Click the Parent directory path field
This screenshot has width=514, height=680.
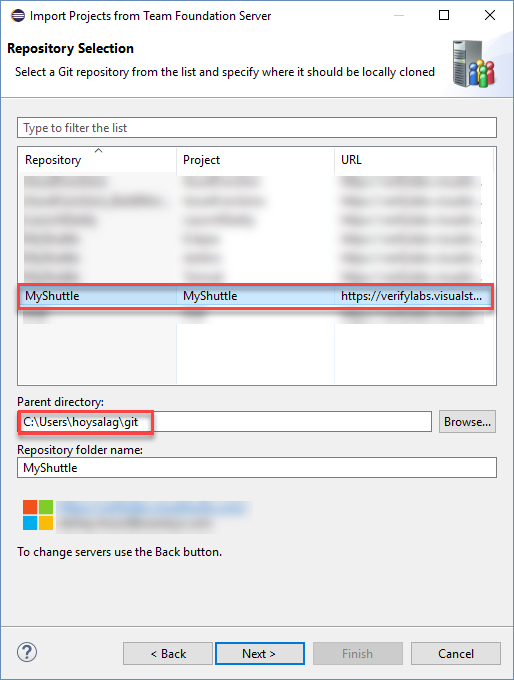click(225, 422)
